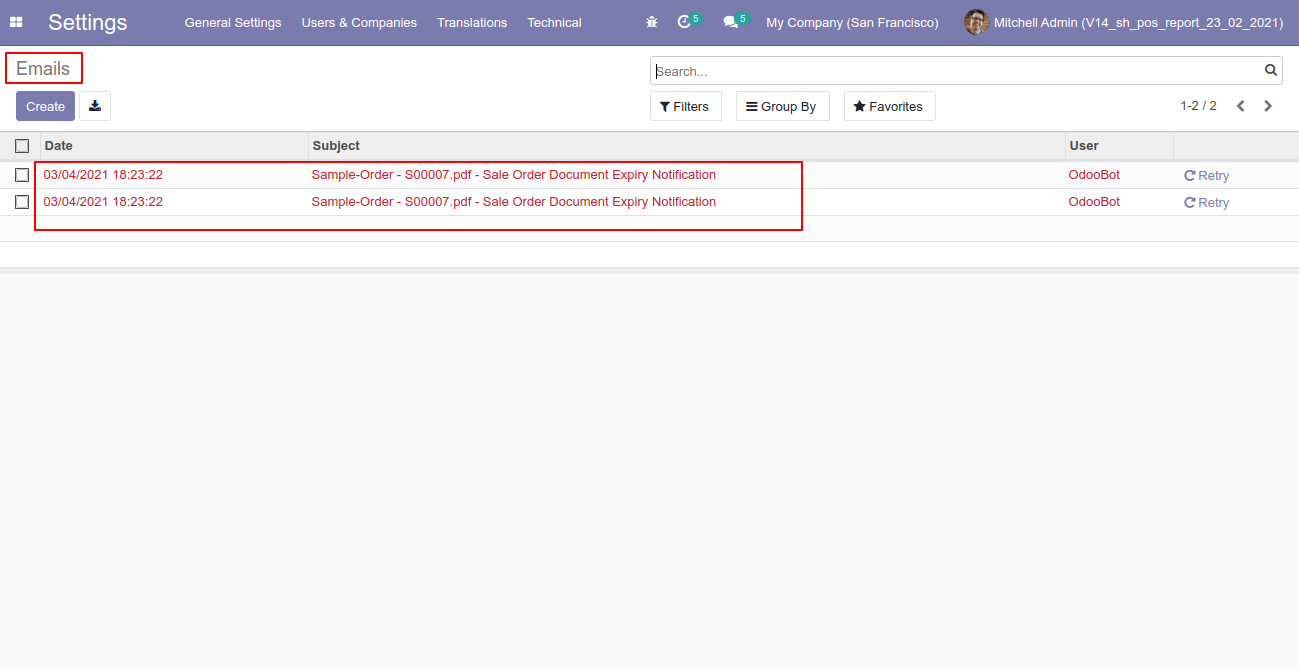
Task: Click OdooBot in second row
Action: click(1094, 202)
